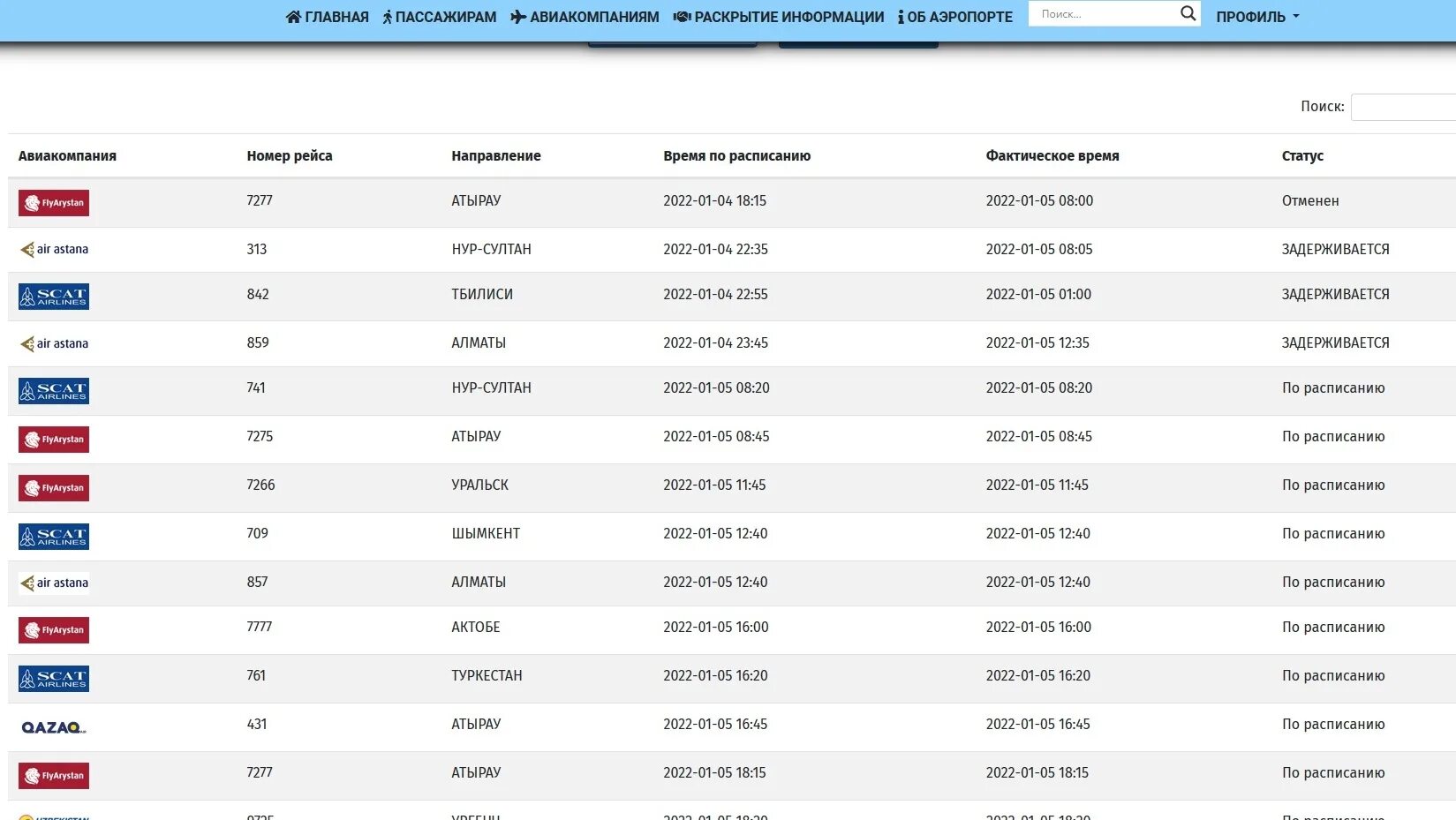Select destination ШЫМКЕНТ cell
The image size is (1456, 820).
point(486,534)
